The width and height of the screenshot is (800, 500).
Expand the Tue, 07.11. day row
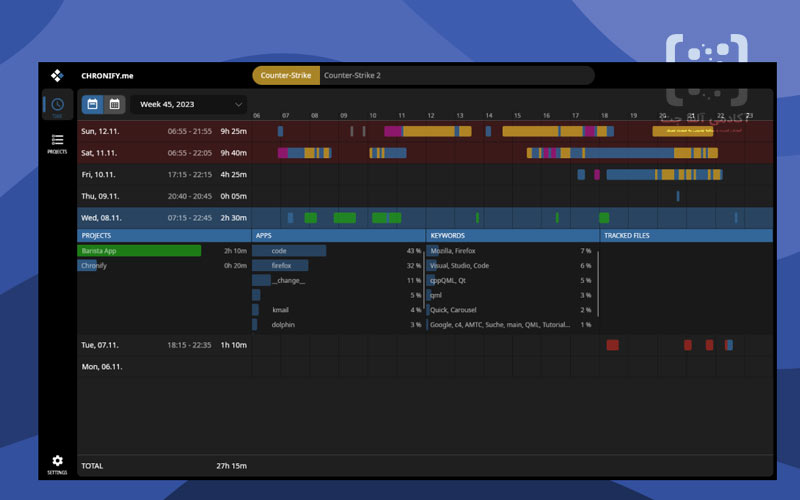[425, 345]
